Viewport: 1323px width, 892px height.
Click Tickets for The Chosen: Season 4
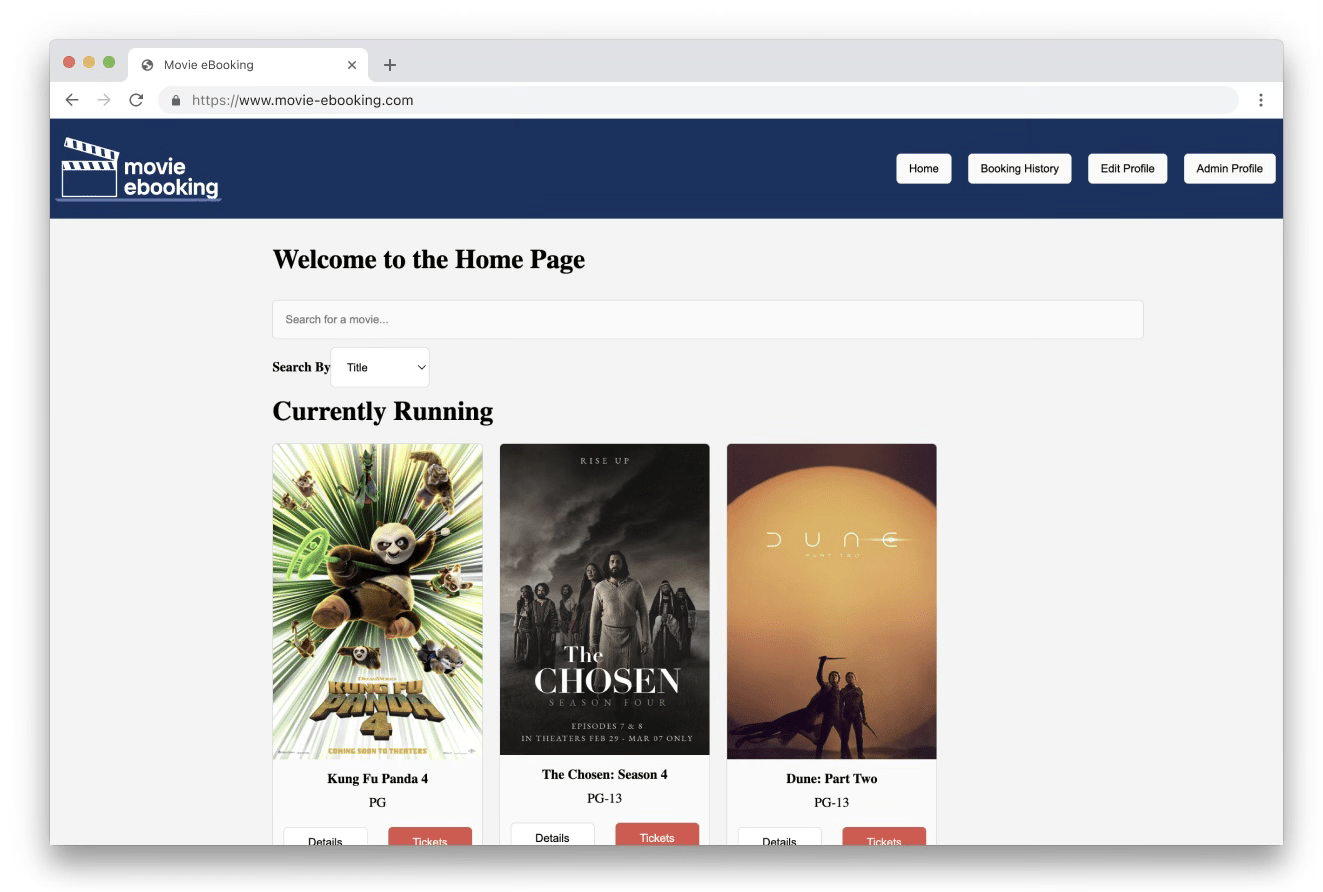tap(657, 836)
